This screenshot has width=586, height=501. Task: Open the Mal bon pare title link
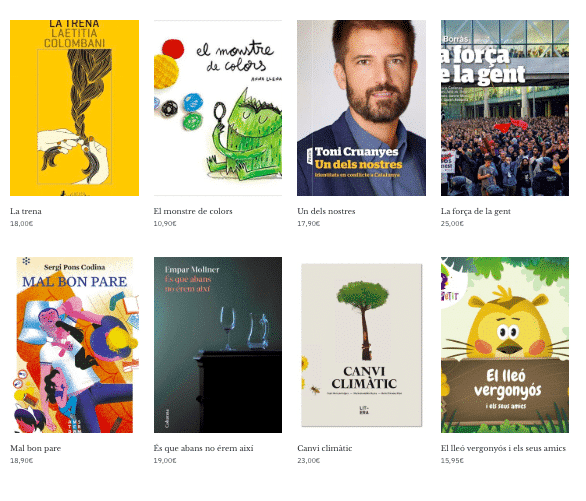pos(36,448)
